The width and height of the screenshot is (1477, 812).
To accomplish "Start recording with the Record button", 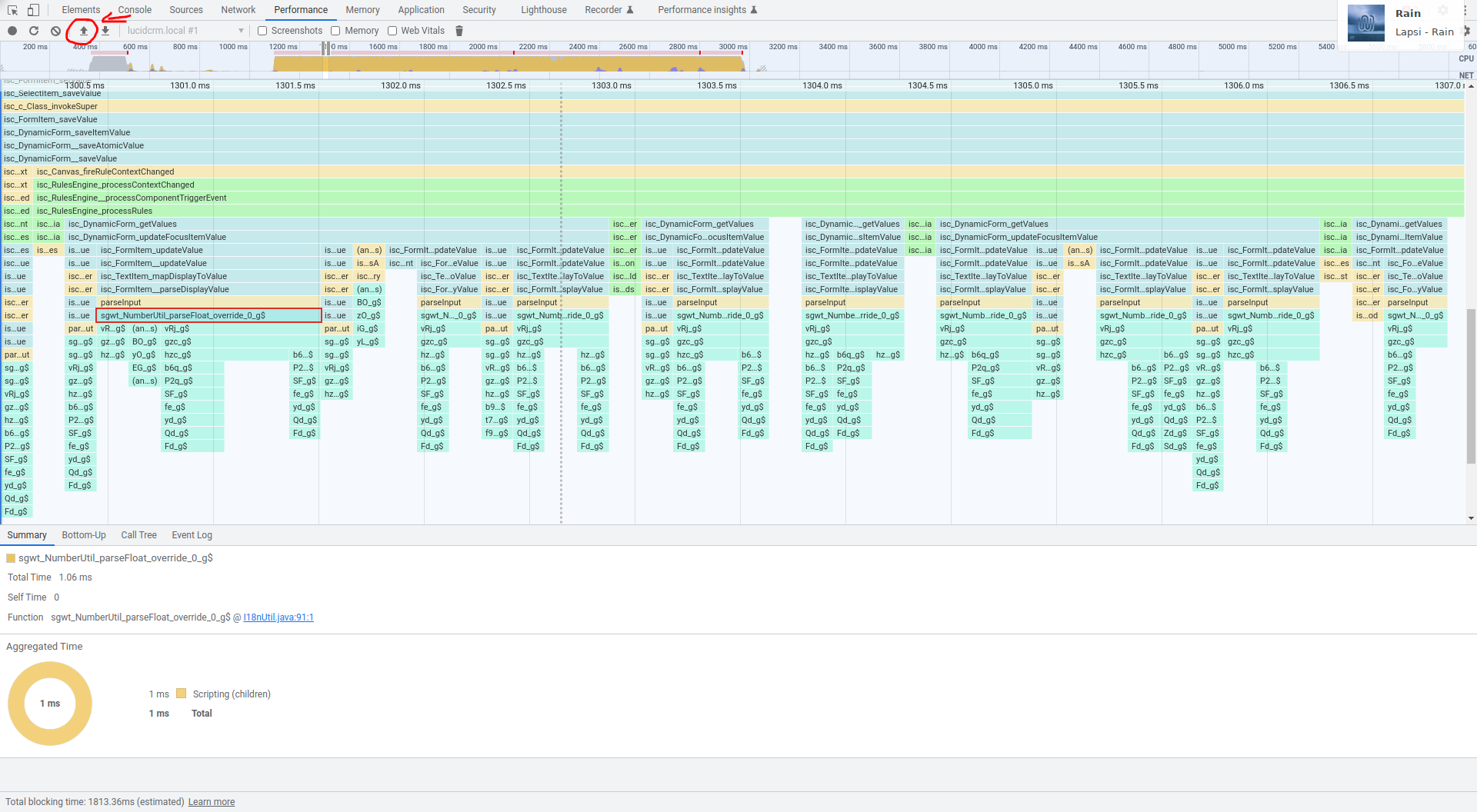I will point(12,31).
